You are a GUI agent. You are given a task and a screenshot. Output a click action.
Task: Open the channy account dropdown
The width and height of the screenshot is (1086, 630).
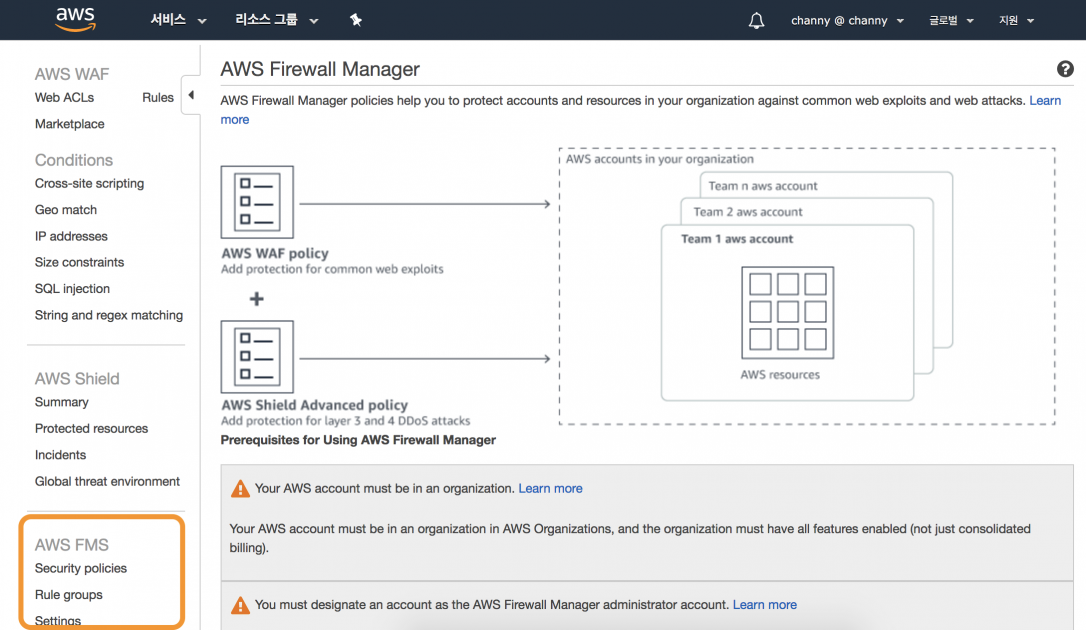click(x=845, y=19)
